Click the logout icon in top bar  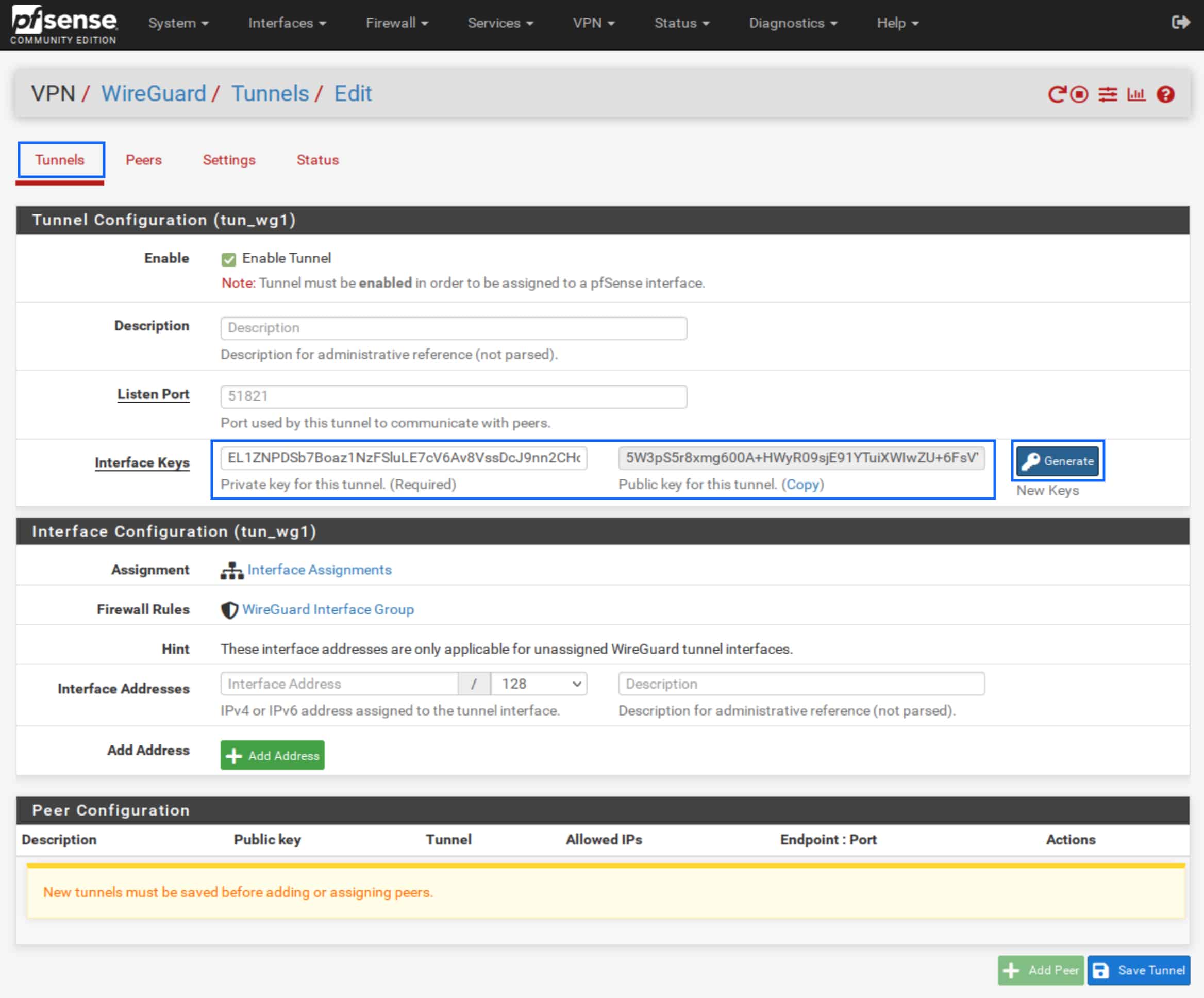[1180, 23]
